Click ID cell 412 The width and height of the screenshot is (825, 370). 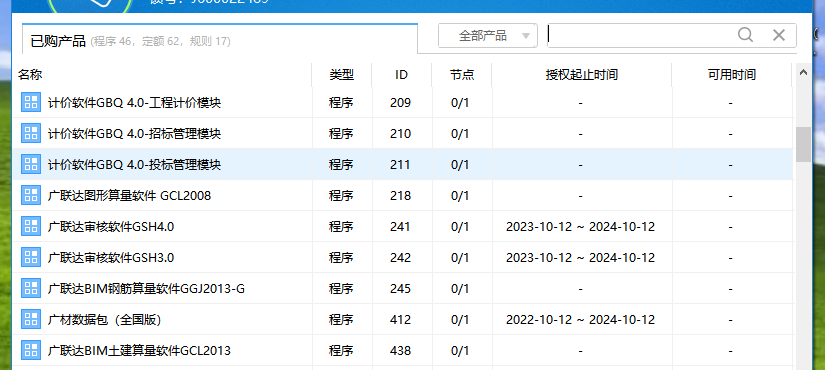pos(400,319)
